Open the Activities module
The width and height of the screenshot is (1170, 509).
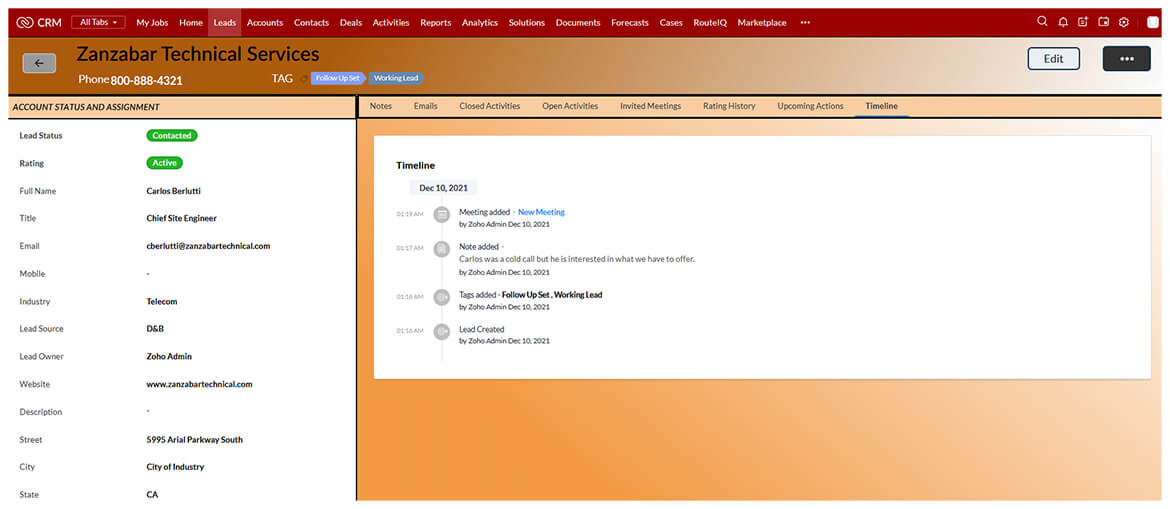tap(391, 22)
